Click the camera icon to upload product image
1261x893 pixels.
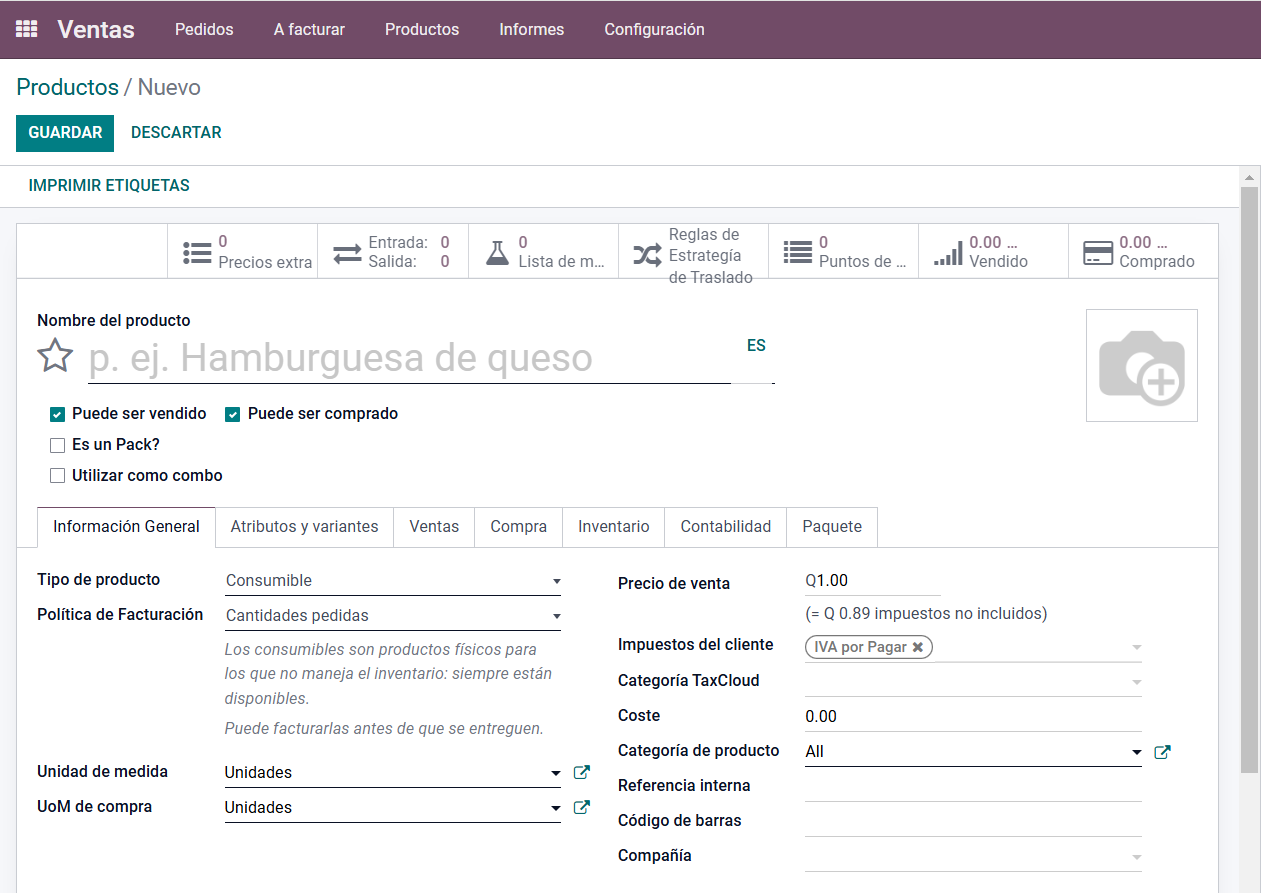pos(1141,366)
